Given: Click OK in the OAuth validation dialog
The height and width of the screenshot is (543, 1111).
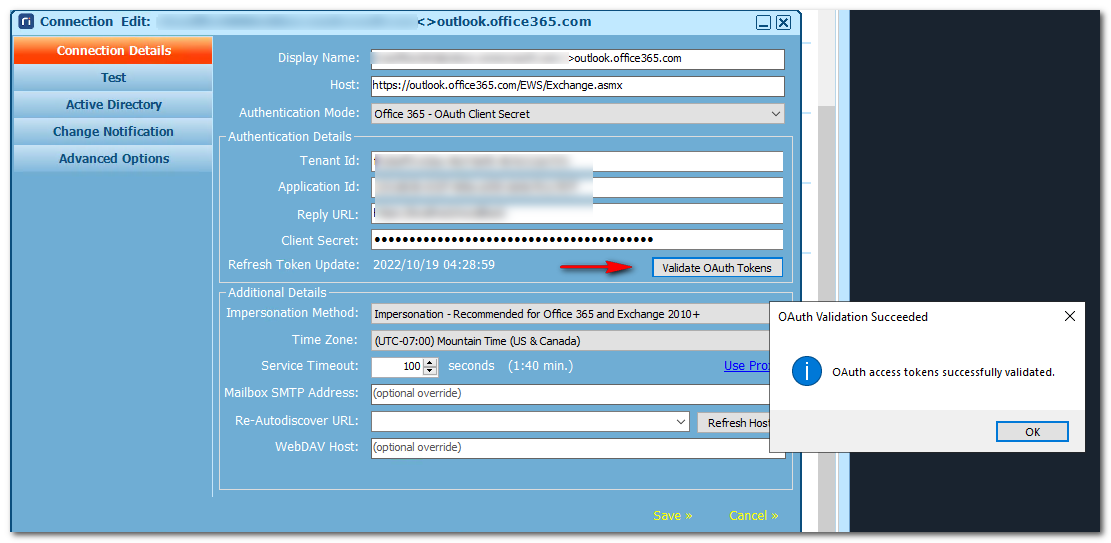Looking at the screenshot, I should click(x=1032, y=431).
